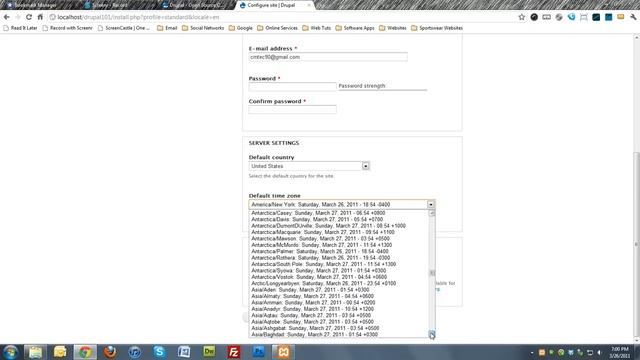Switch to the Bookmark Manager tab

point(37,5)
